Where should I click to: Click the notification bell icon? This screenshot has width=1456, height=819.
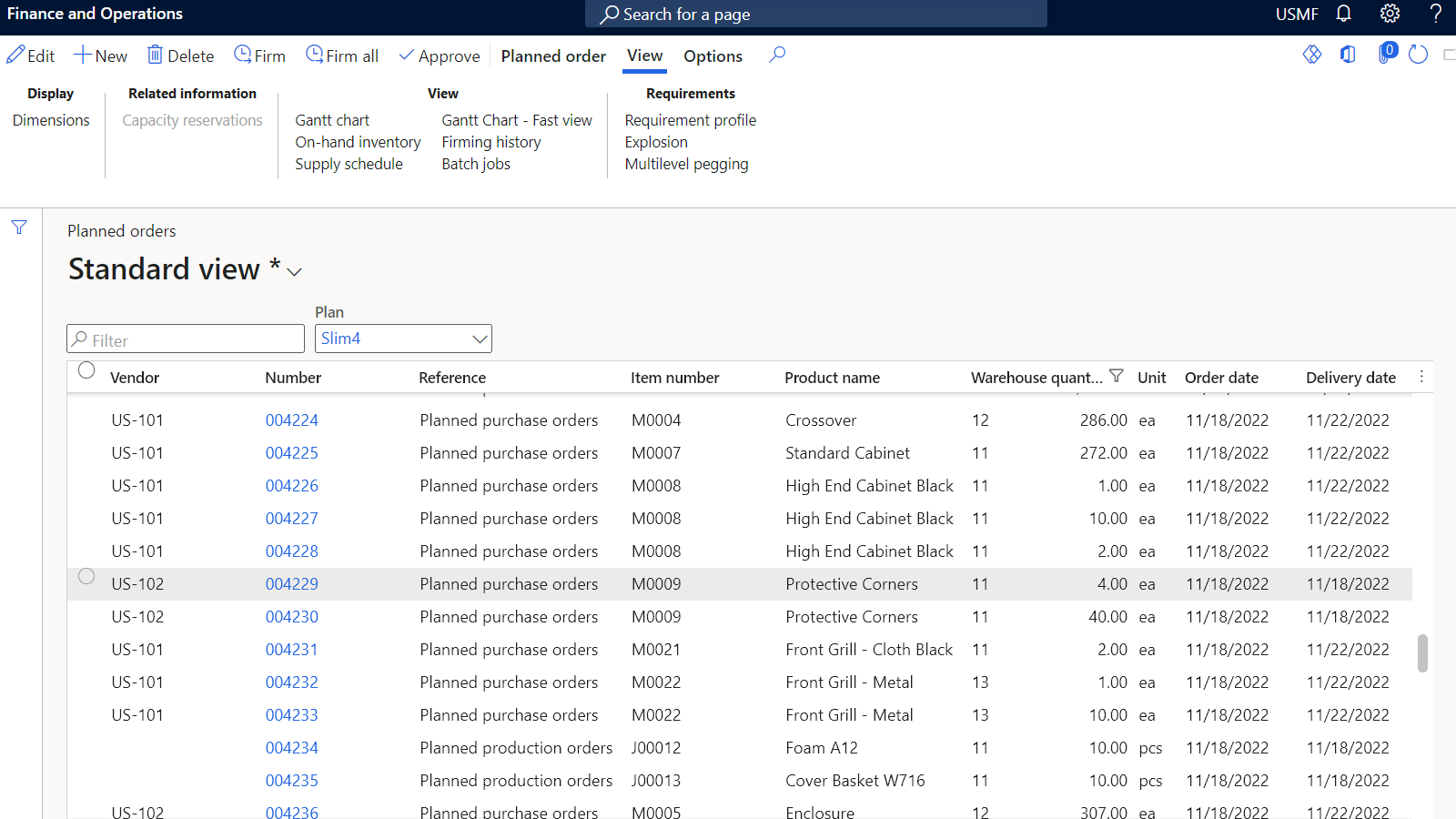click(x=1343, y=14)
